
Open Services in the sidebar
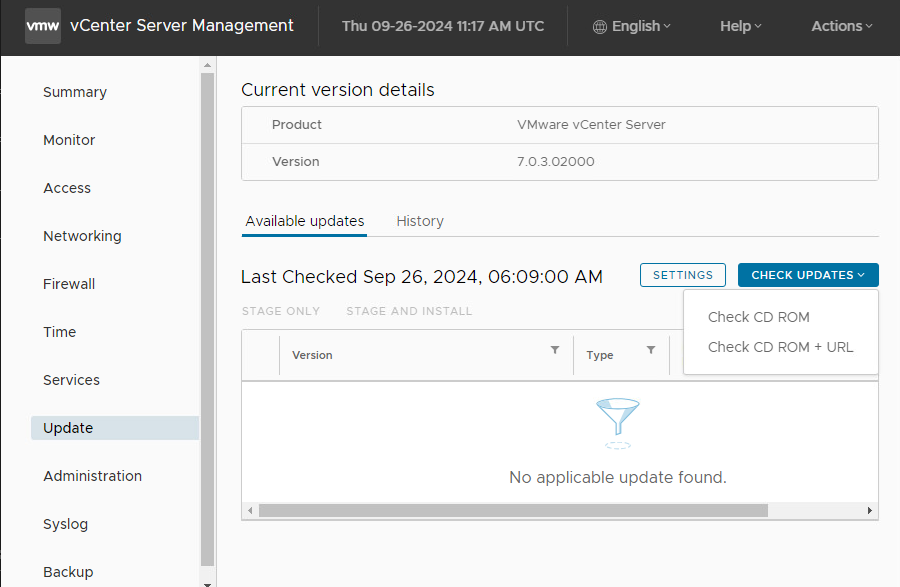point(71,380)
